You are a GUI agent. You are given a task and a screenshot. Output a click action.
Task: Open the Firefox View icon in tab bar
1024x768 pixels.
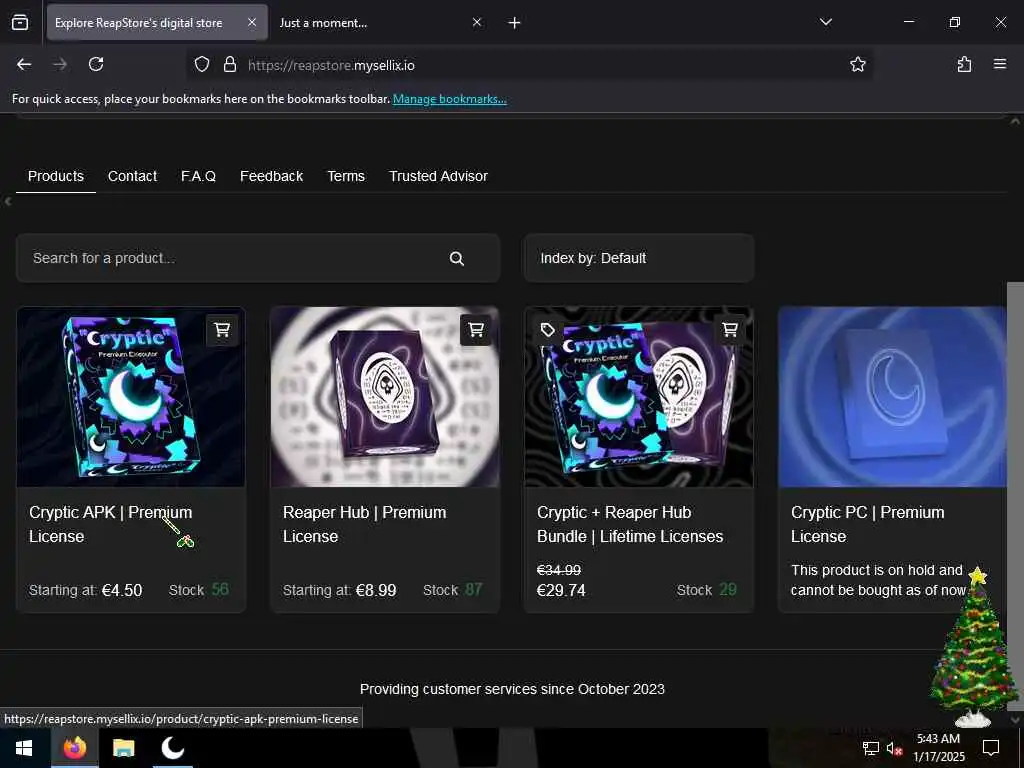[x=20, y=23]
